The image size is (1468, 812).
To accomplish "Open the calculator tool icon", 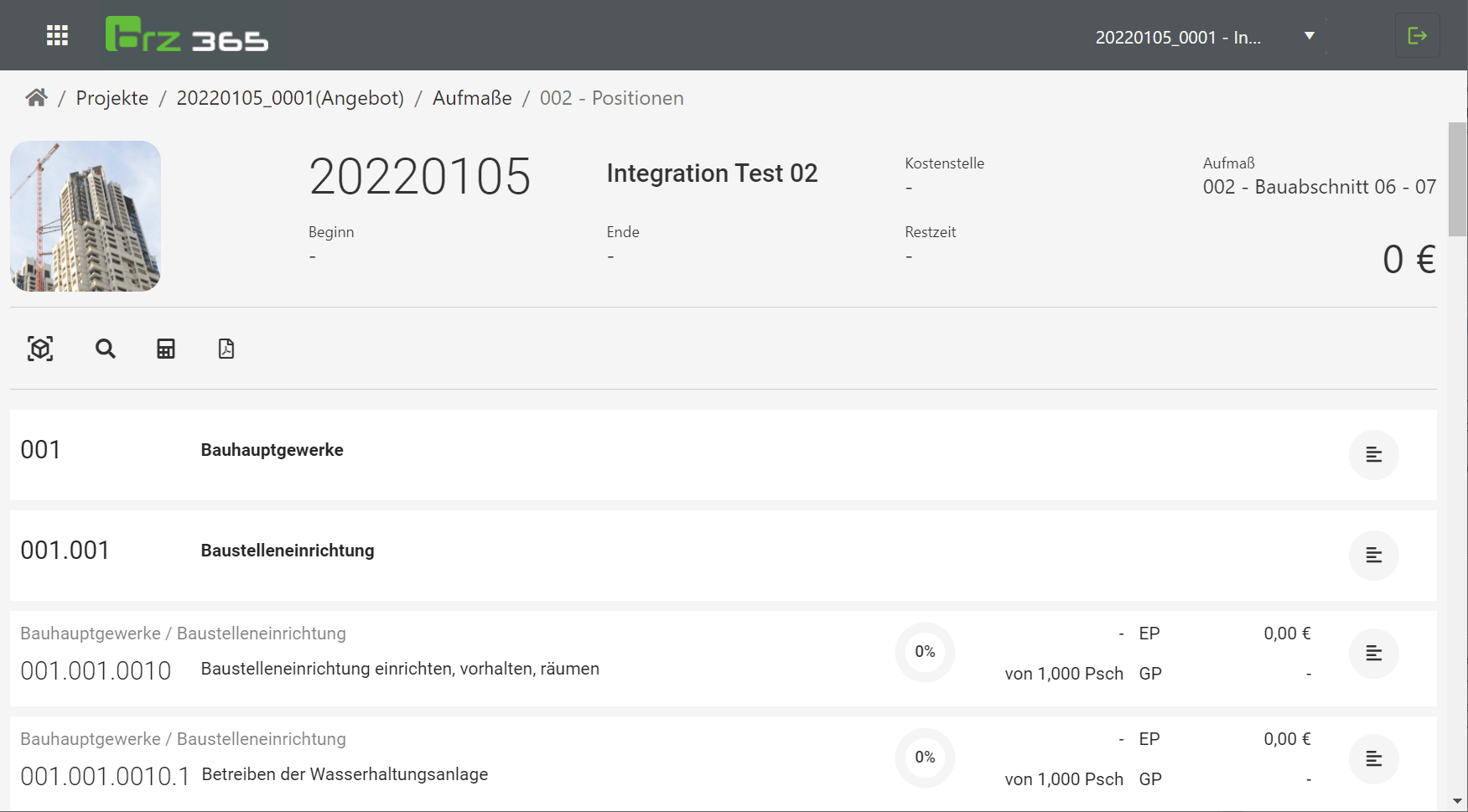I will pos(166,349).
